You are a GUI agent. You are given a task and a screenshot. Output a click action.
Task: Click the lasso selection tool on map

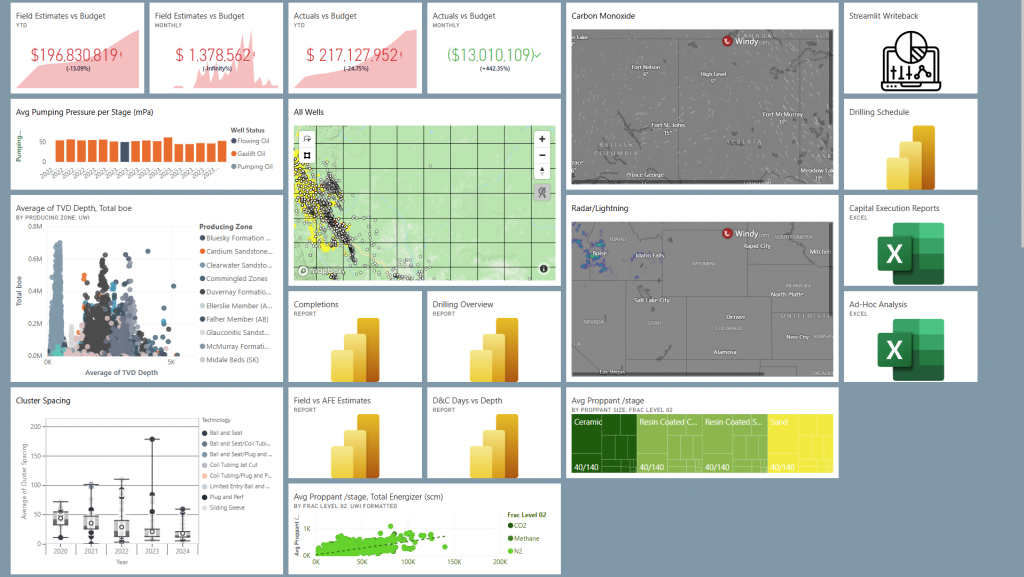tap(307, 139)
